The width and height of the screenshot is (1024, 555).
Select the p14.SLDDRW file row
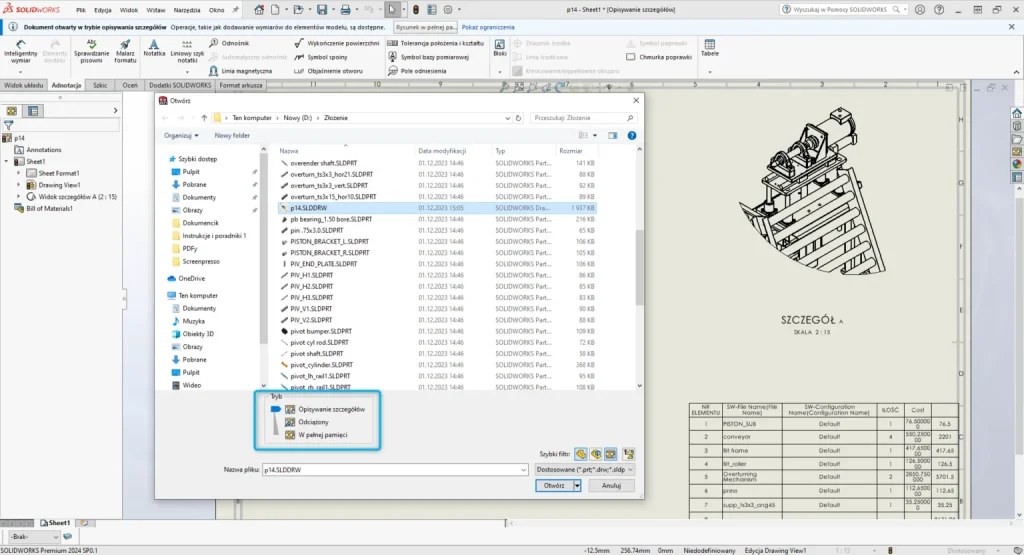pos(438,208)
